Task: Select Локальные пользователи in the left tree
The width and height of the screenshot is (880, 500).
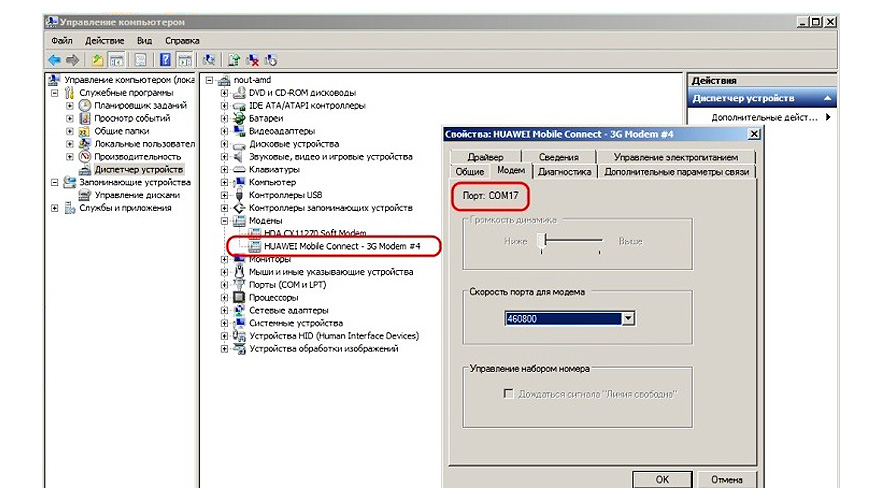Action: [x=144, y=144]
